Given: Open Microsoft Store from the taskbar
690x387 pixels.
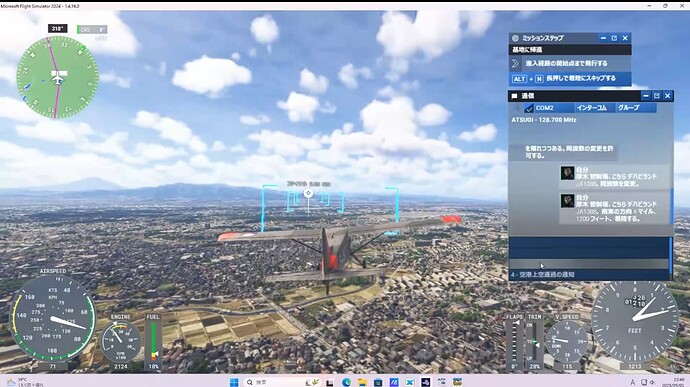Looking at the screenshot, I should [x=378, y=382].
